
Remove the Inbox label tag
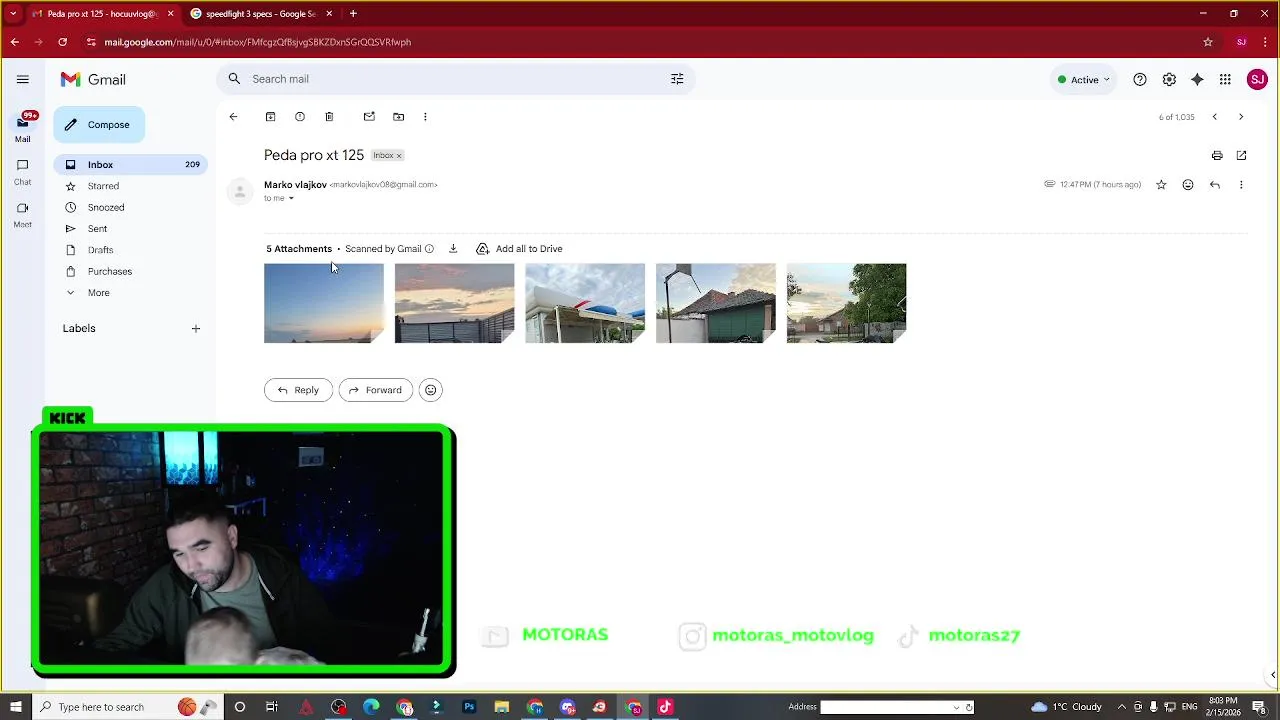tap(399, 156)
